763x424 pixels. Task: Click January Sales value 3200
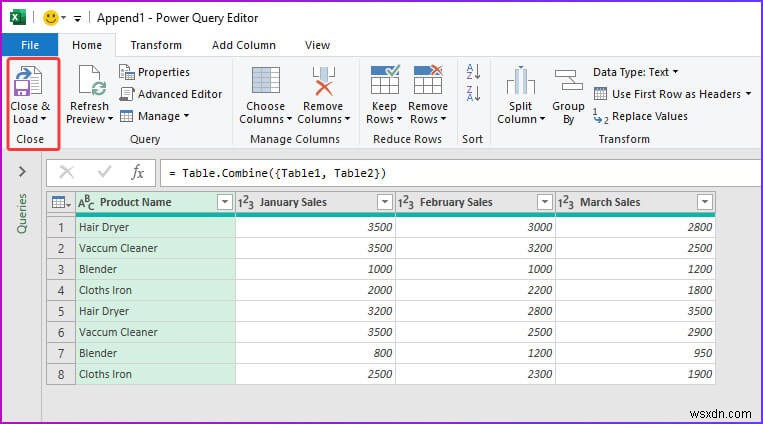click(x=315, y=311)
